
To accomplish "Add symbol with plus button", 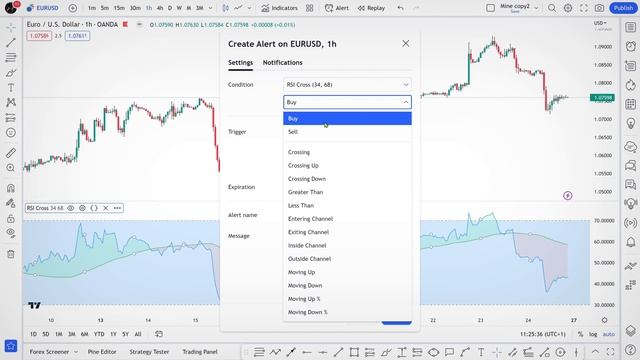I will pyautogui.click(x=73, y=8).
